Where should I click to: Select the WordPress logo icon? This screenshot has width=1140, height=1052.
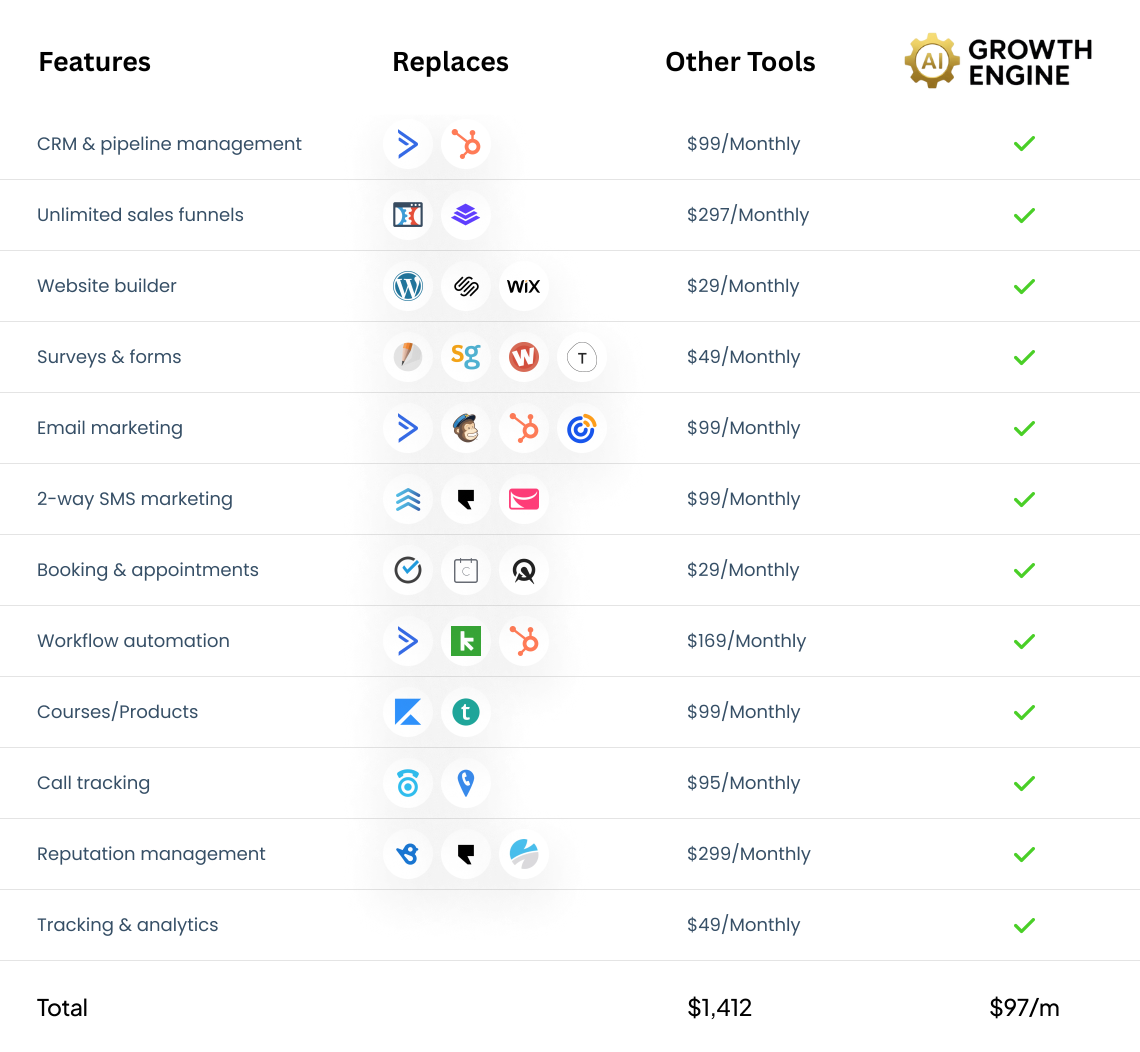408,286
